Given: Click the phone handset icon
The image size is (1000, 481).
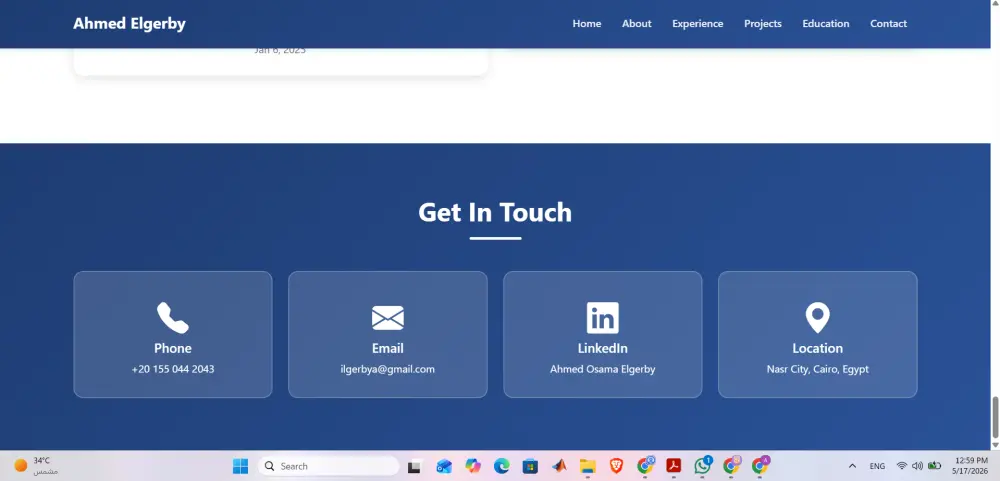Looking at the screenshot, I should click(x=173, y=318).
